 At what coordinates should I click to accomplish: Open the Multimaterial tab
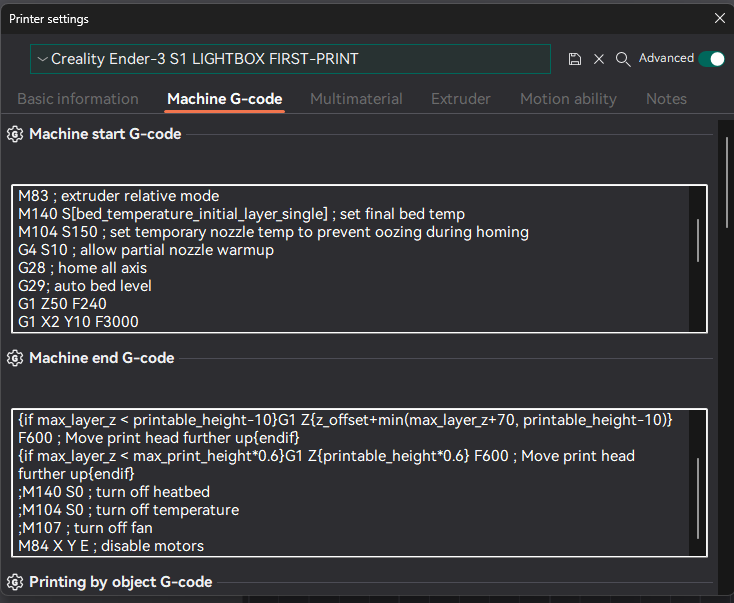click(x=356, y=99)
